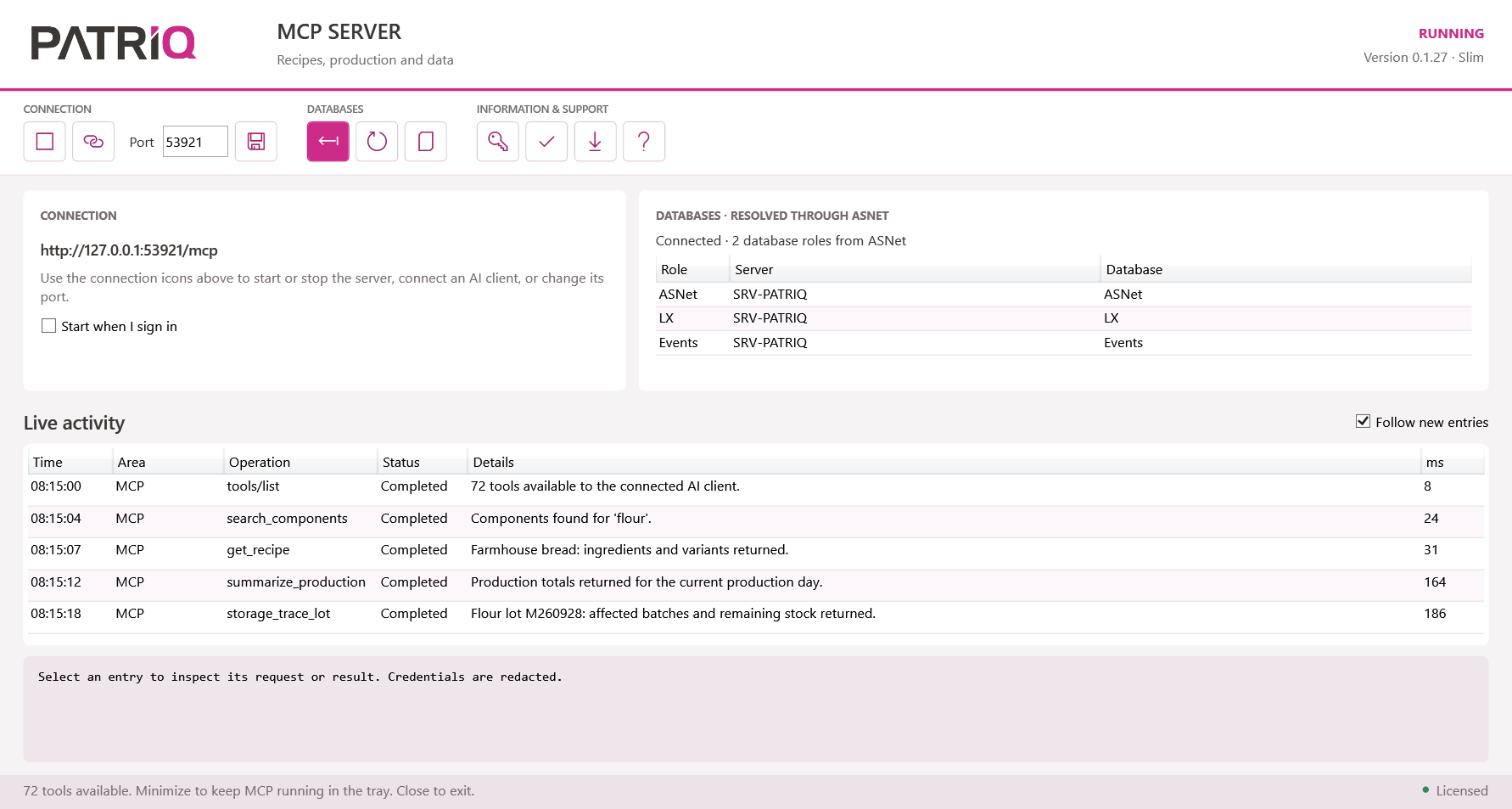Select the ASNet role row in the databases table
Image resolution: width=1512 pixels, height=809 pixels.
(1064, 295)
